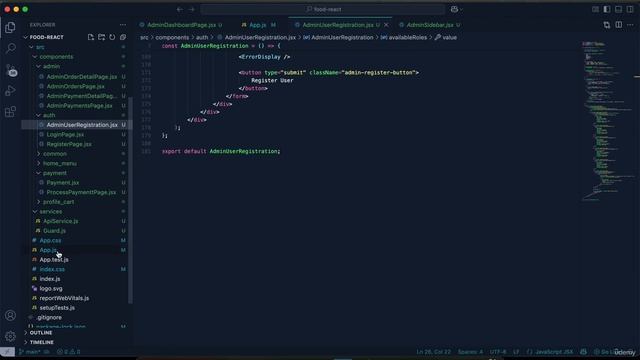Expand the home_menu folder
This screenshot has width=640, height=360.
click(x=60, y=163)
